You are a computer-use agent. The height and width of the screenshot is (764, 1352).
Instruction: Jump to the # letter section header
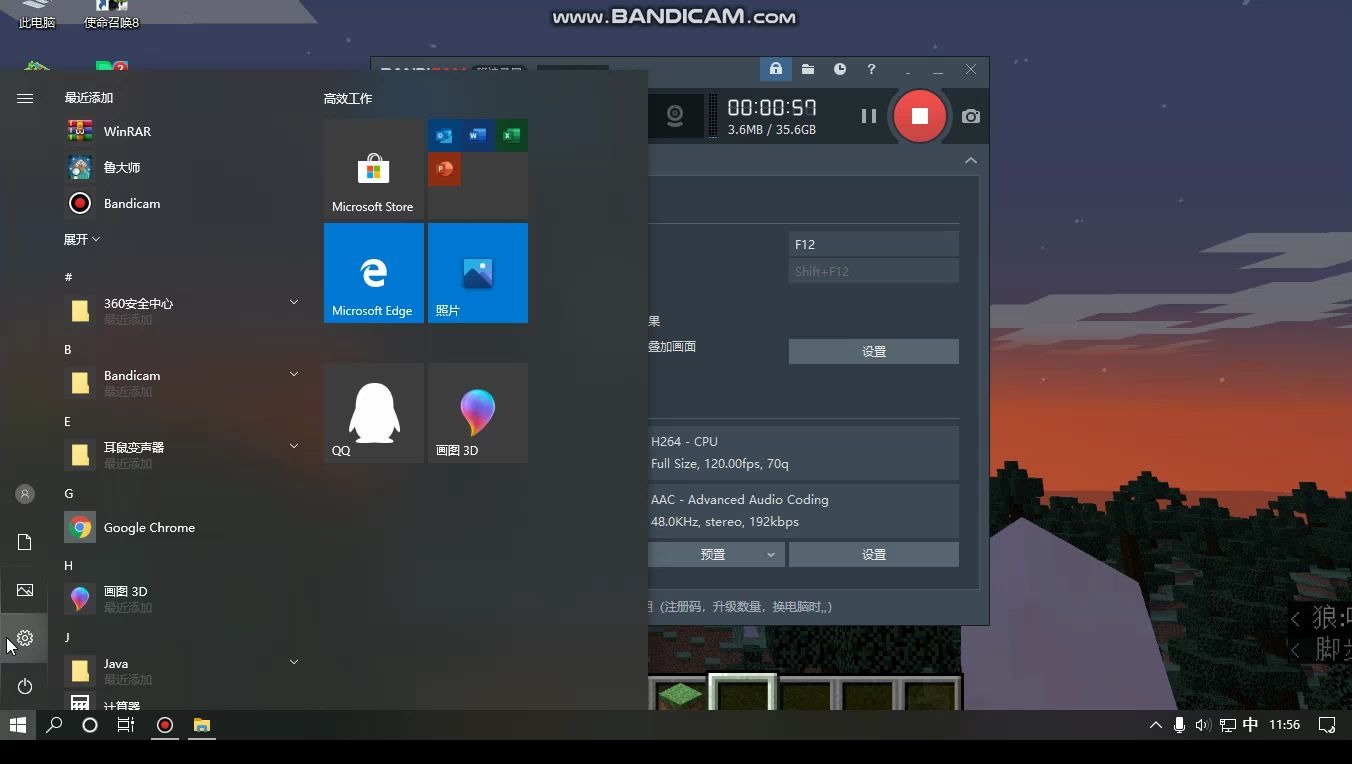click(68, 277)
